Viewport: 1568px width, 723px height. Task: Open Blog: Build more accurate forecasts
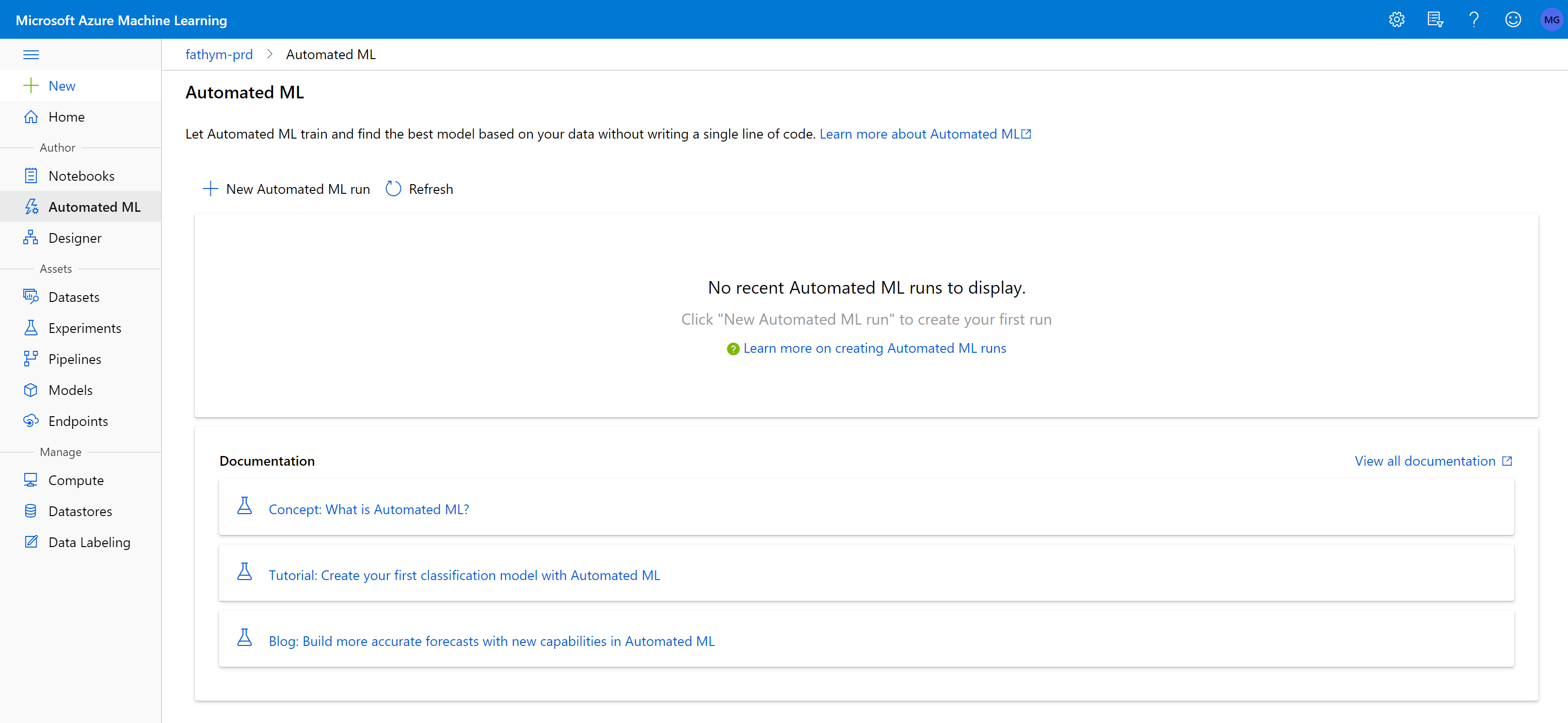coord(491,641)
